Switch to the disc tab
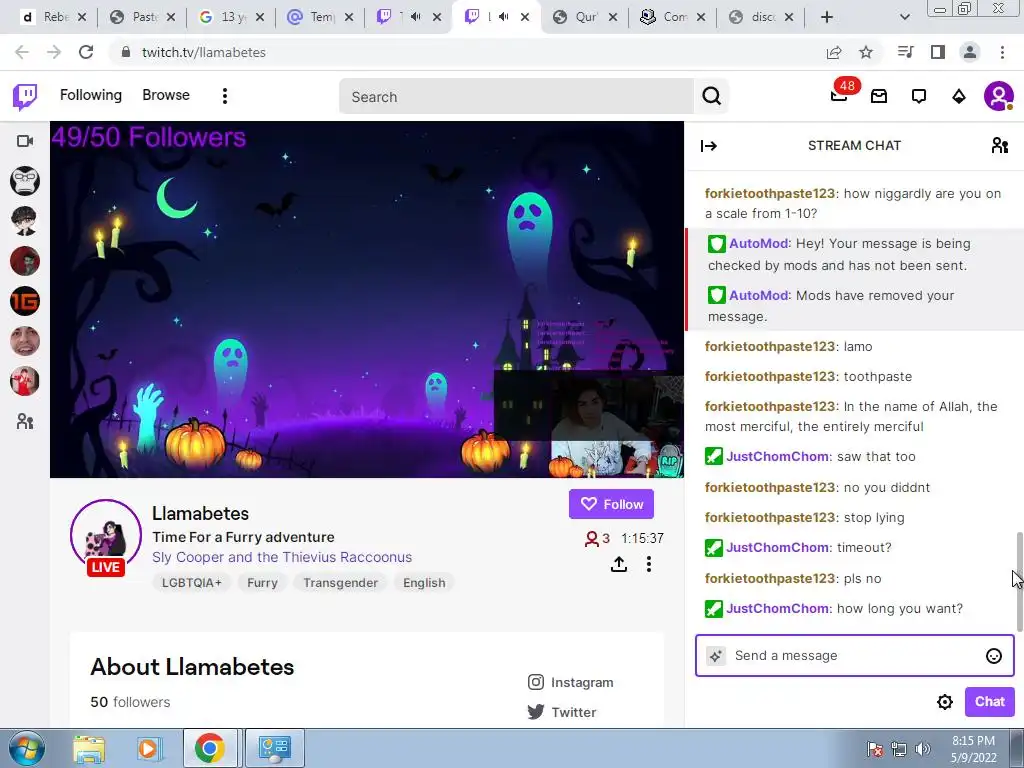The height and width of the screenshot is (768, 1024). (x=761, y=17)
